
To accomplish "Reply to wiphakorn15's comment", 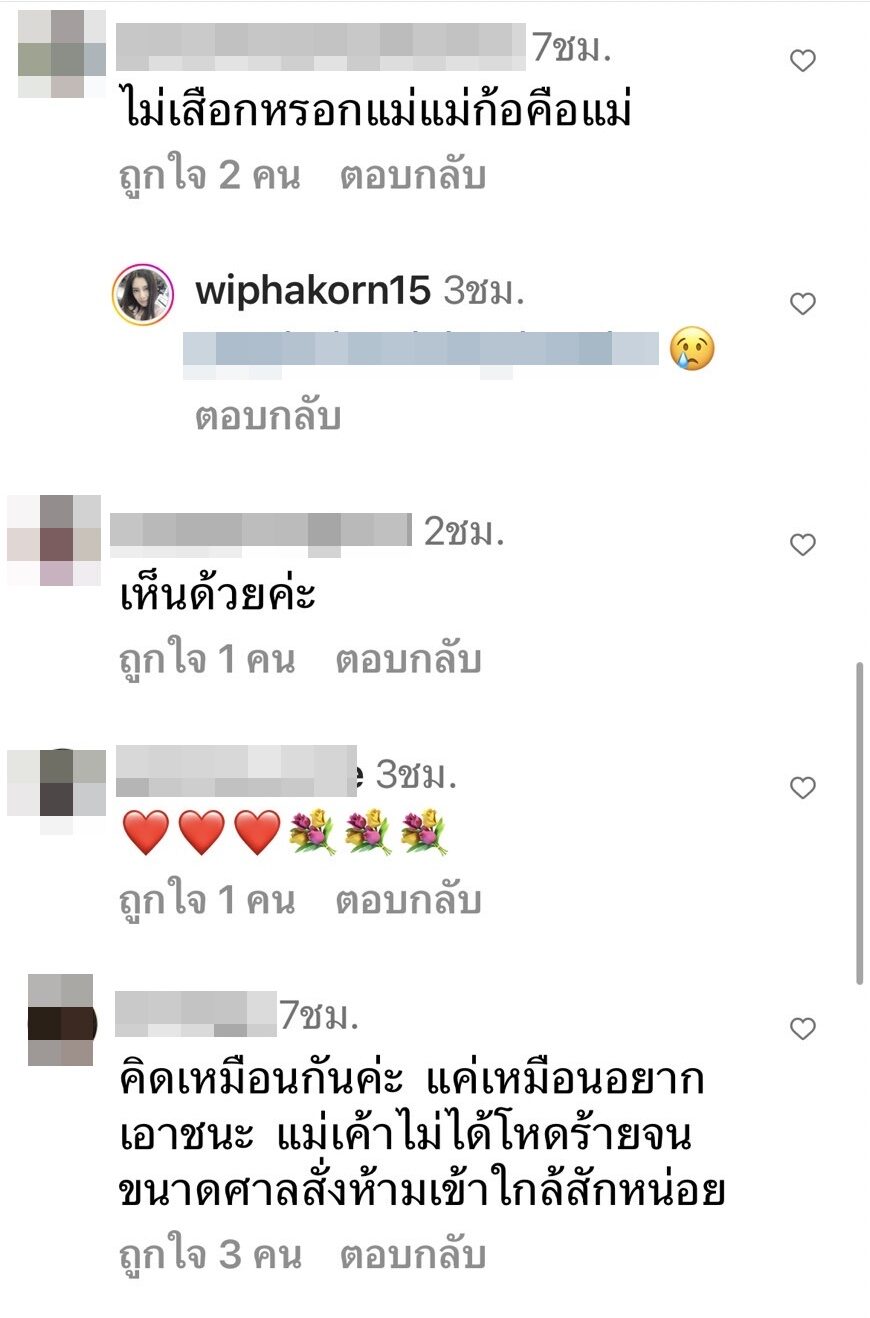I will point(268,416).
